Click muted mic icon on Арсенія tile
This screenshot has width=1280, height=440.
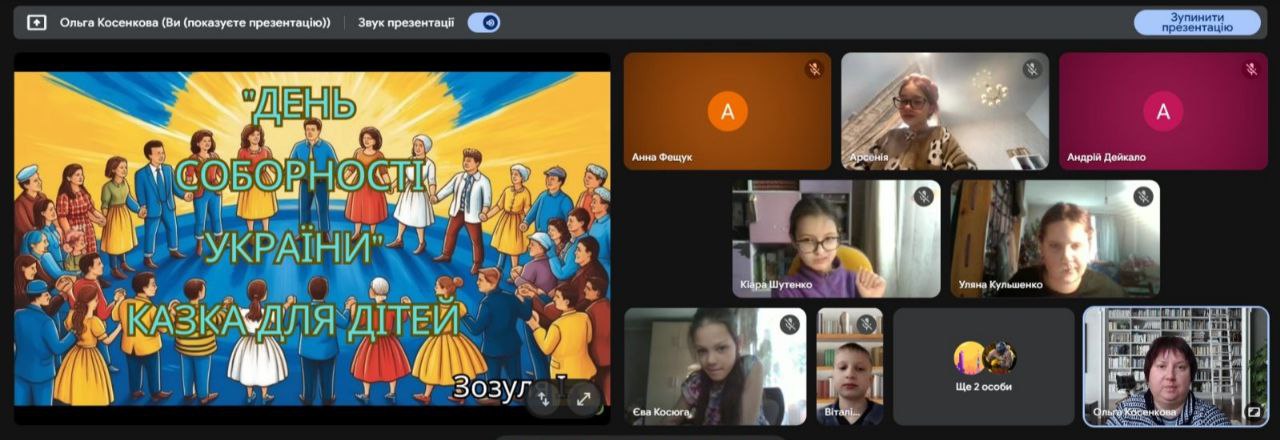point(1032,69)
